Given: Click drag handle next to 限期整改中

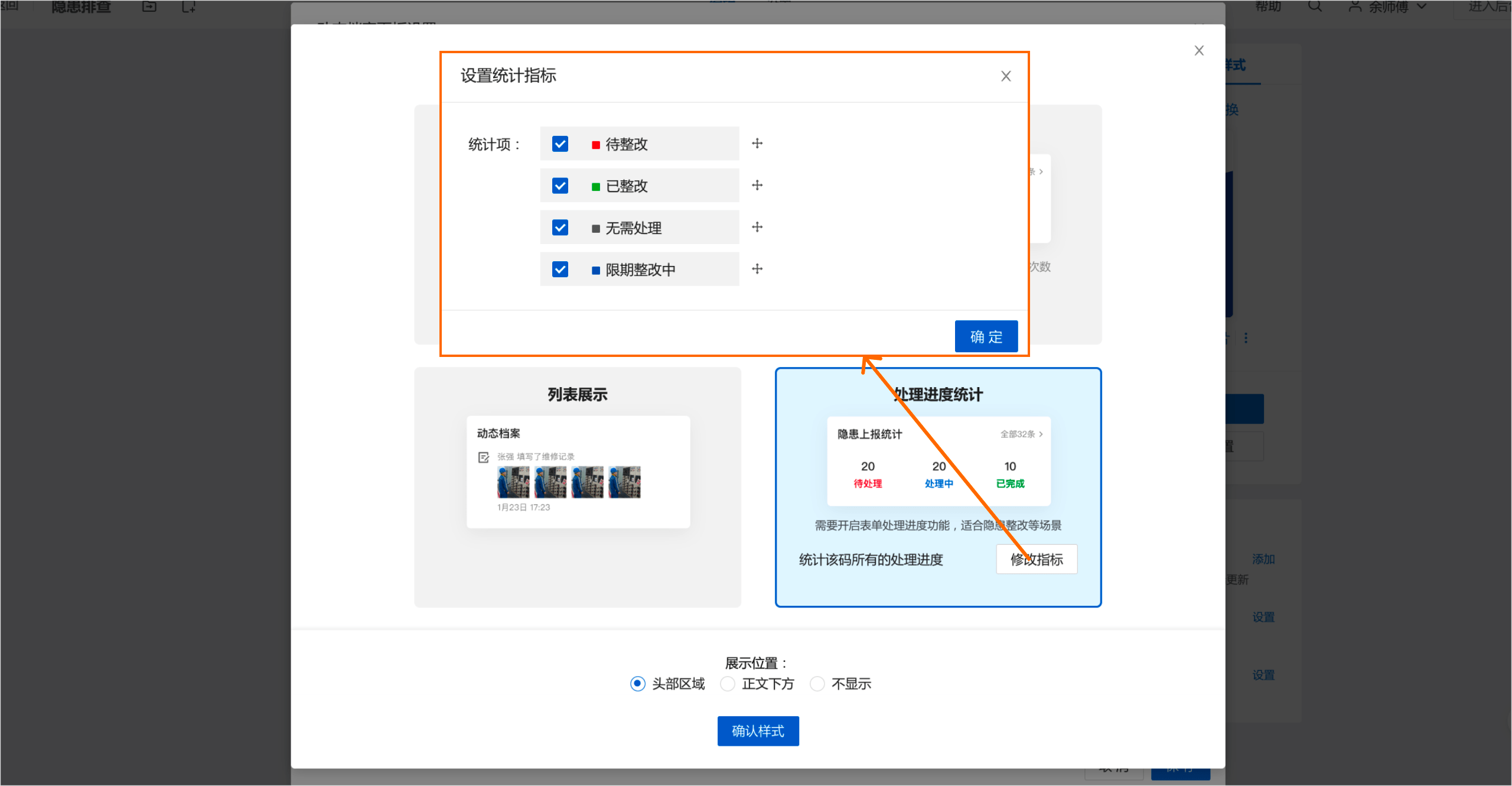Looking at the screenshot, I should click(757, 269).
